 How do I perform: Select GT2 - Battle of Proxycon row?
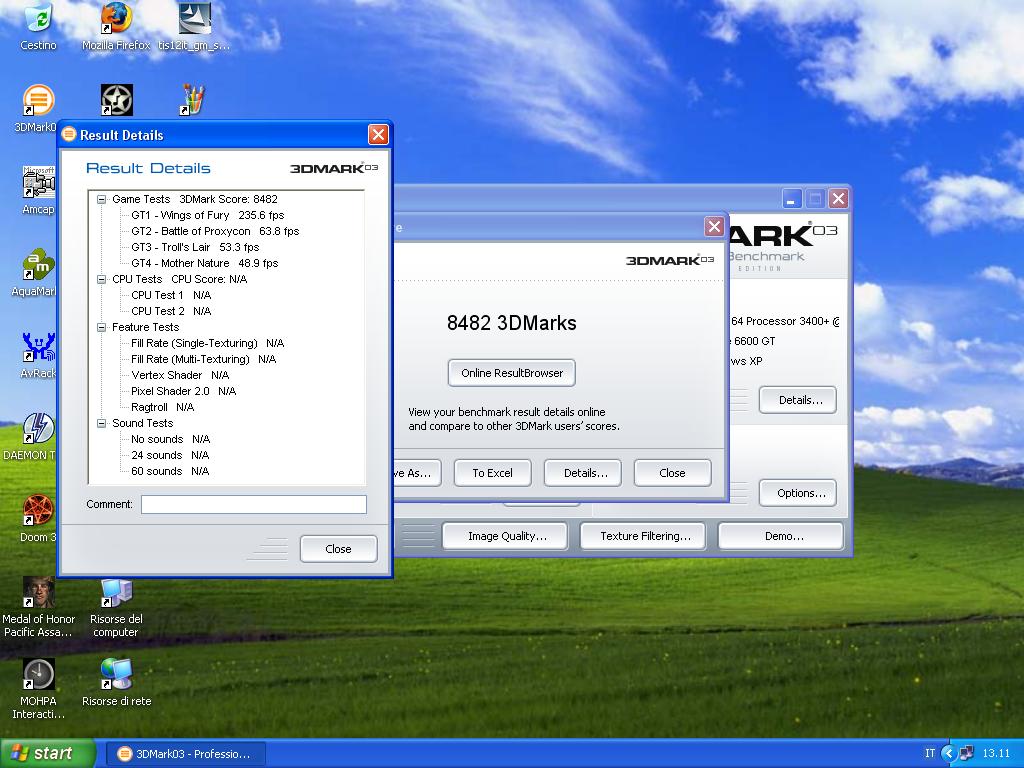click(215, 231)
